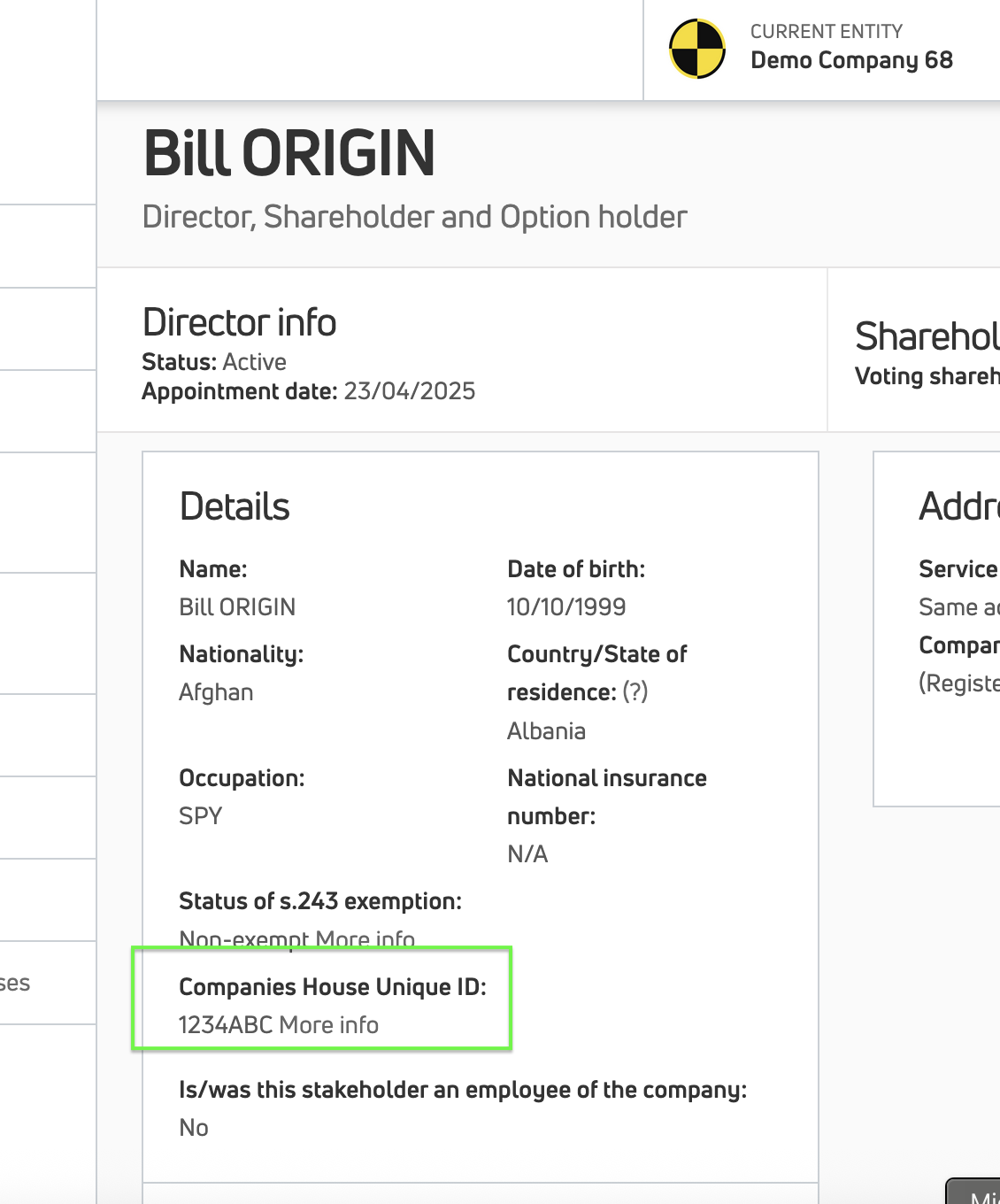The image size is (1000, 1204).
Task: Click the date of birth value 10/10/1999
Action: pos(565,607)
